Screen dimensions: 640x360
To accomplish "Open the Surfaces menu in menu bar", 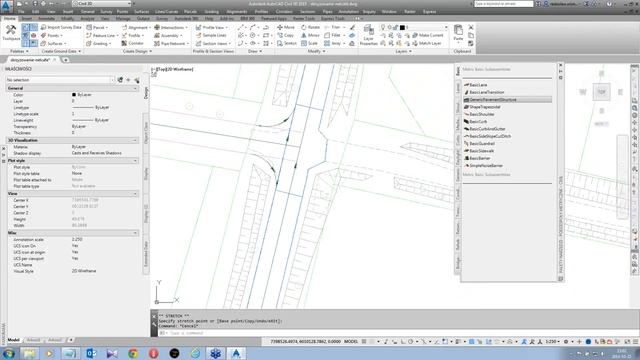I will (142, 12).
